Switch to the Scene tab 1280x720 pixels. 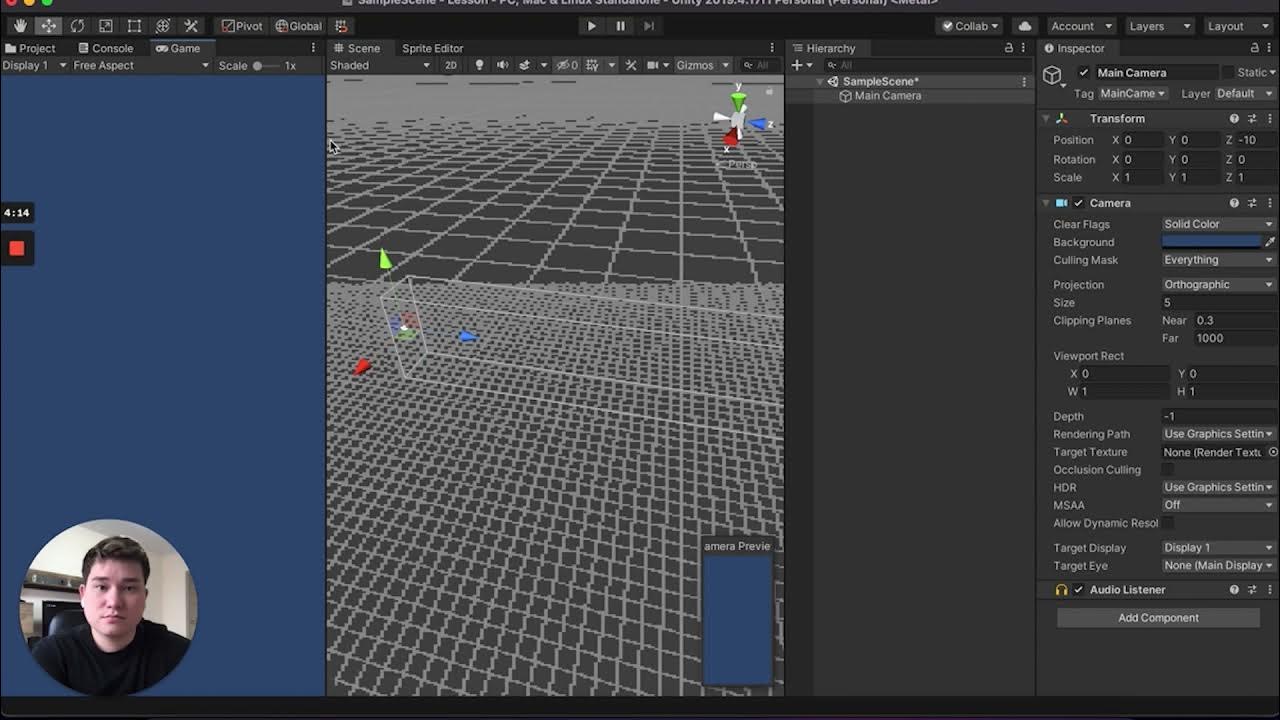coord(357,48)
